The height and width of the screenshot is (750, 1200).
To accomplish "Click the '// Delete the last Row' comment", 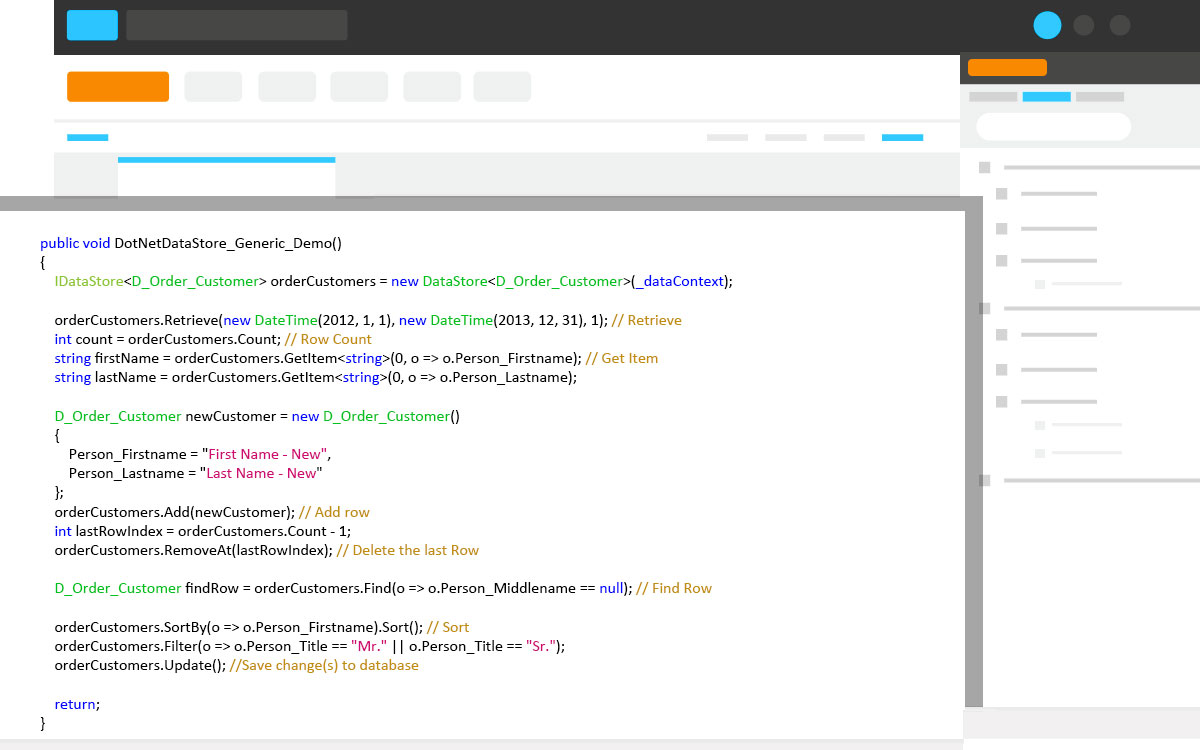I will coord(408,550).
